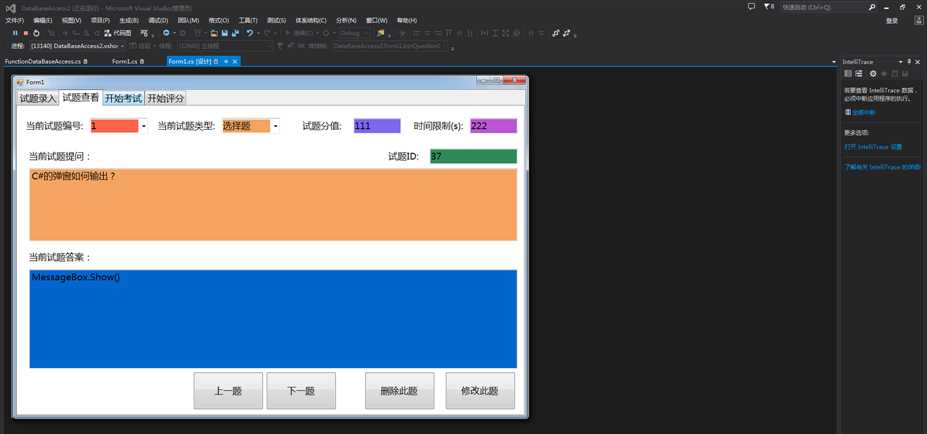927x434 pixels.
Task: Open the 文件(F) menu
Action: click(x=14, y=21)
